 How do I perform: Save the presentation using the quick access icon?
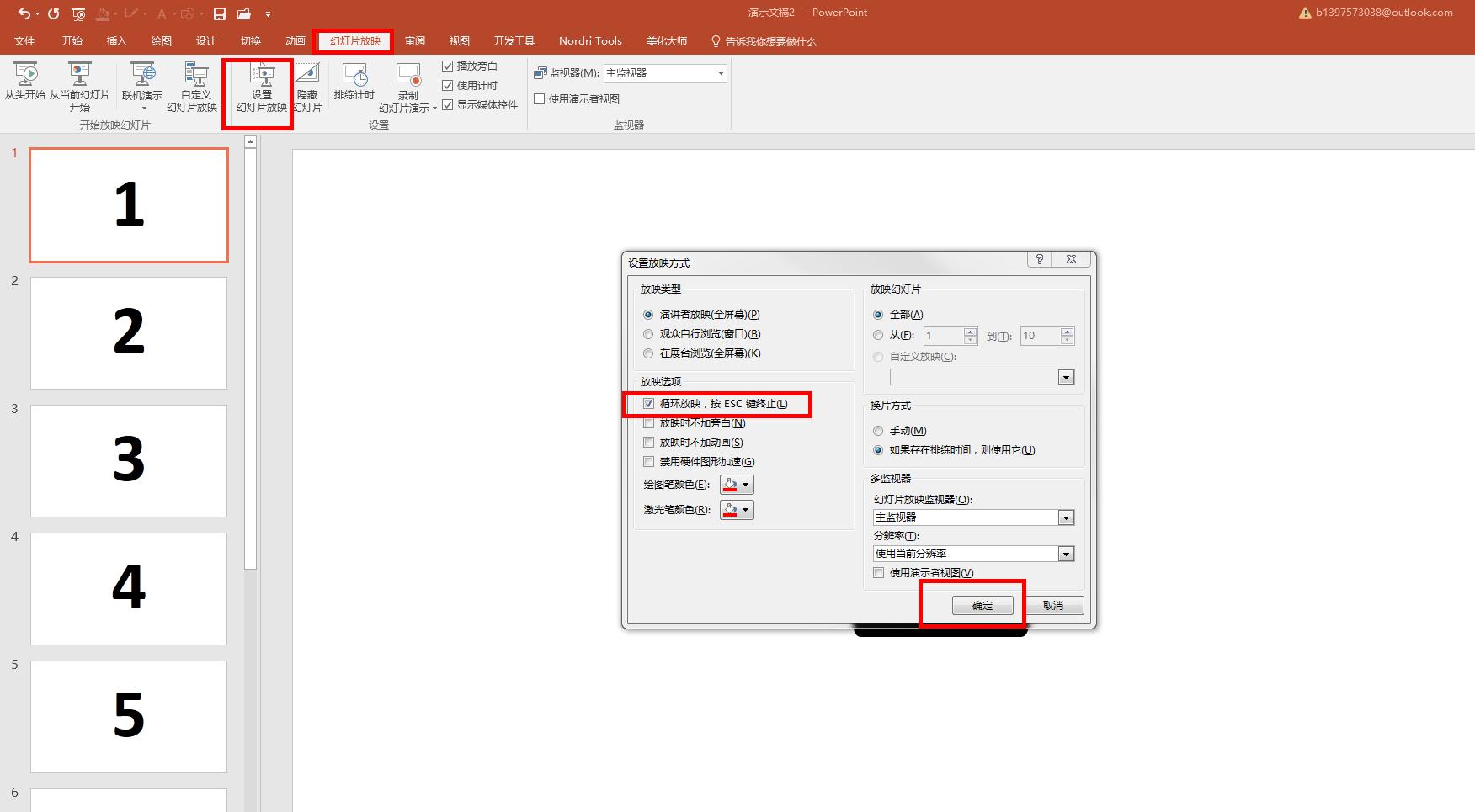pos(220,13)
